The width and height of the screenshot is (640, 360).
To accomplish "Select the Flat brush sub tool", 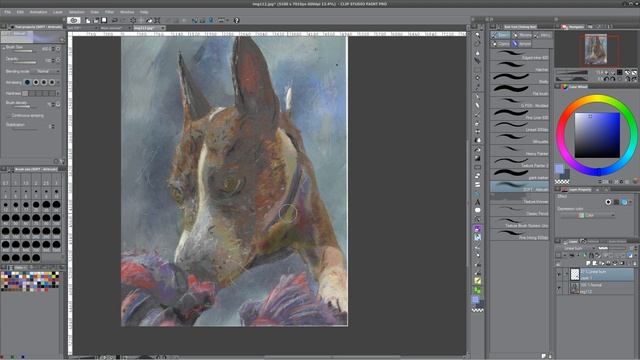I will click(x=520, y=90).
